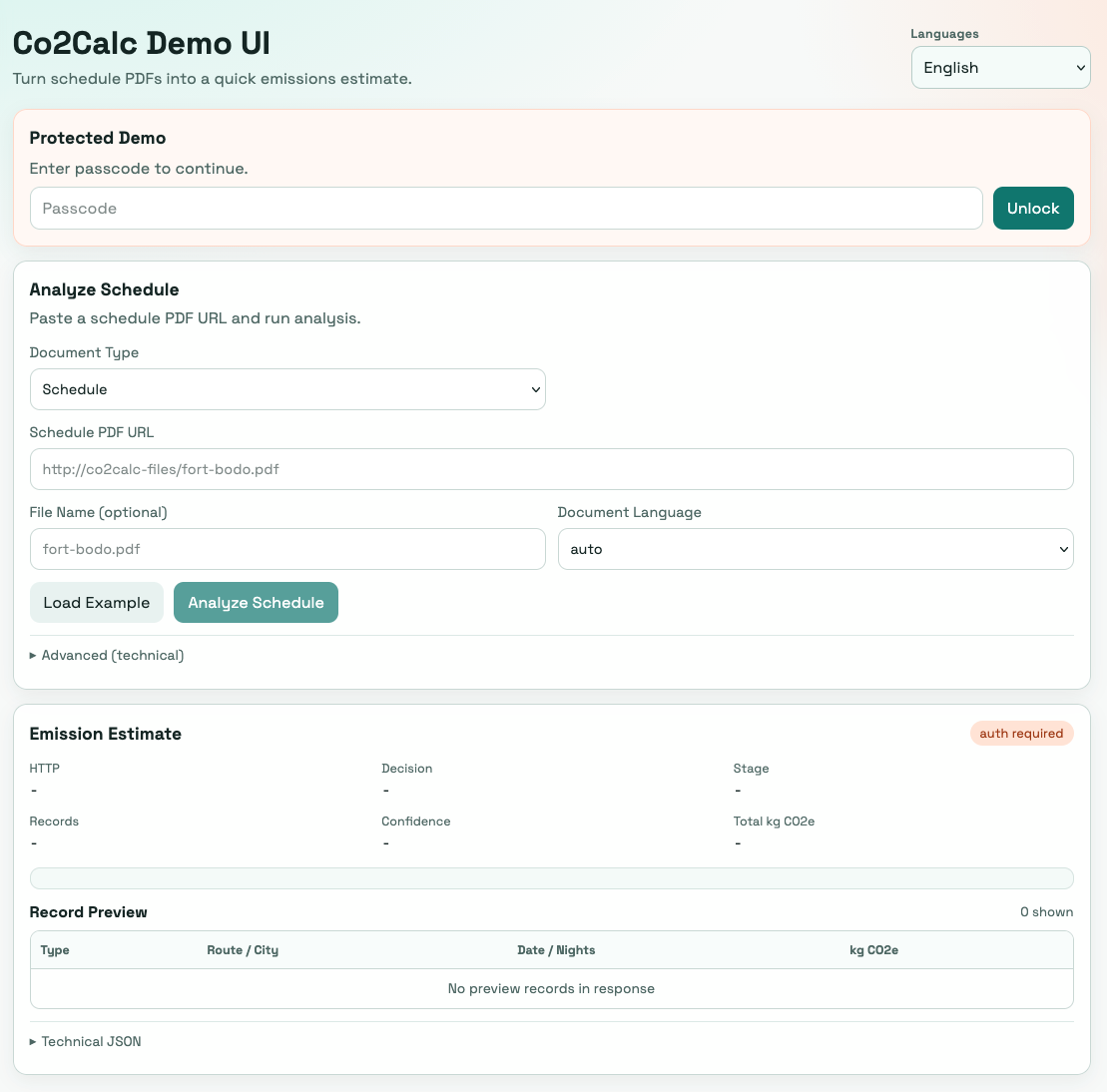Click the auth required status badge

[x=1021, y=734]
